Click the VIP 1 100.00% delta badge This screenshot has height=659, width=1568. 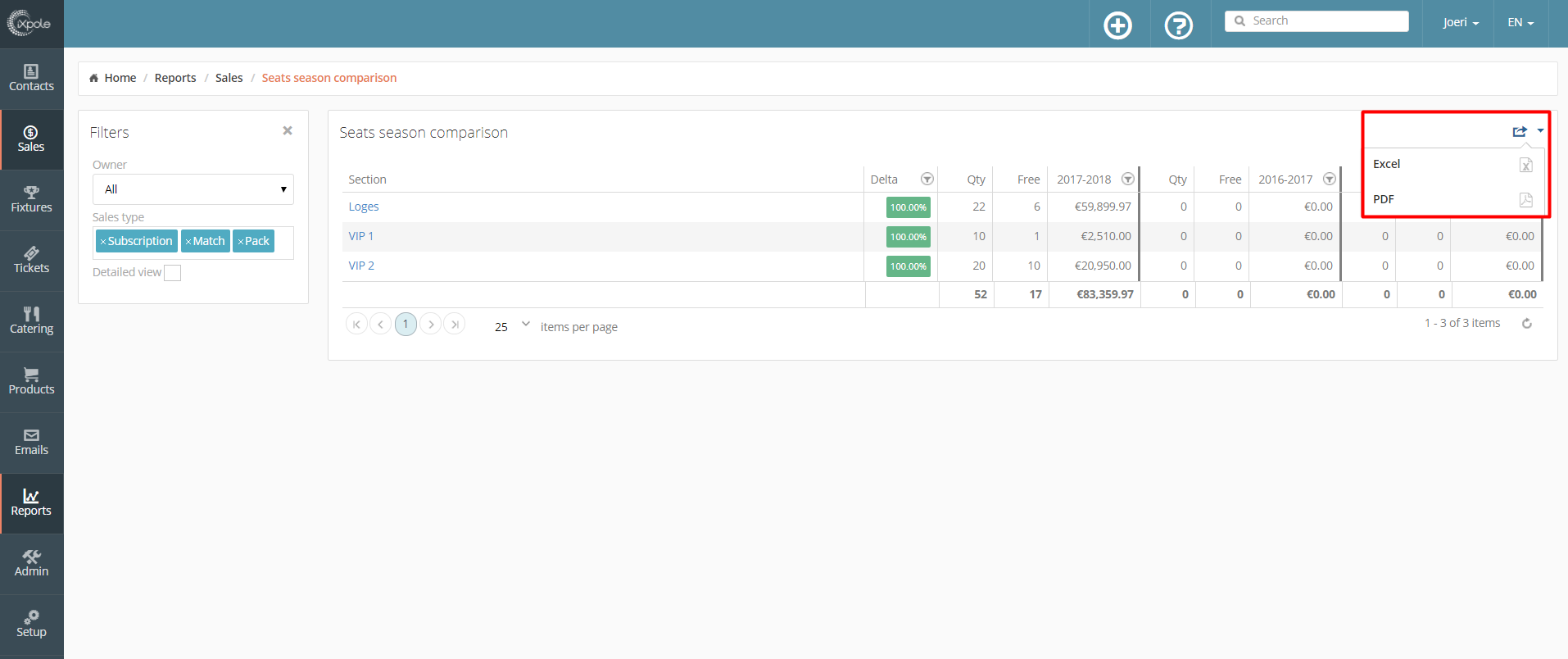(x=909, y=237)
